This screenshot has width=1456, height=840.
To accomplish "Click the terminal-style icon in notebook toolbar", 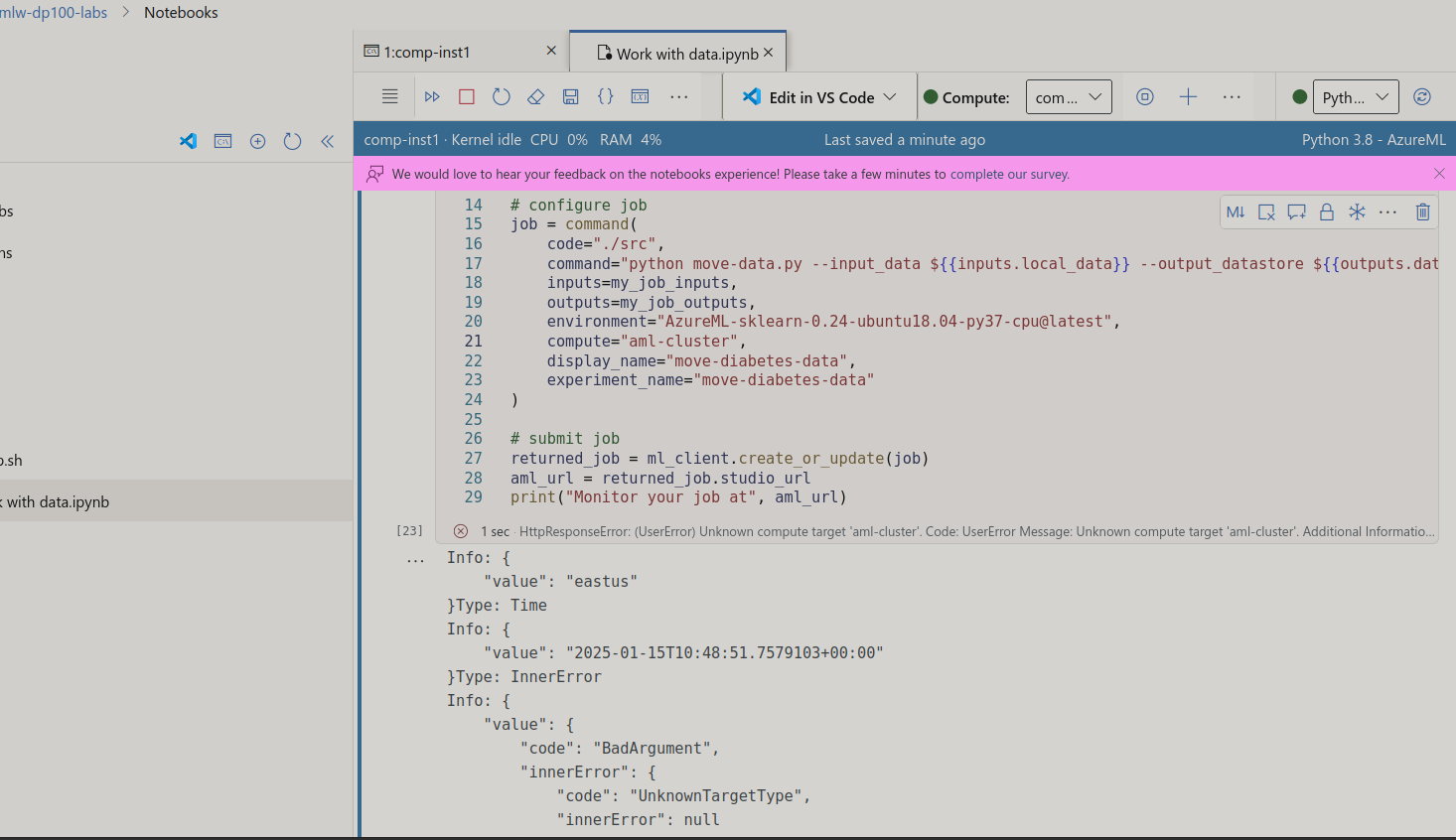I will [x=641, y=96].
